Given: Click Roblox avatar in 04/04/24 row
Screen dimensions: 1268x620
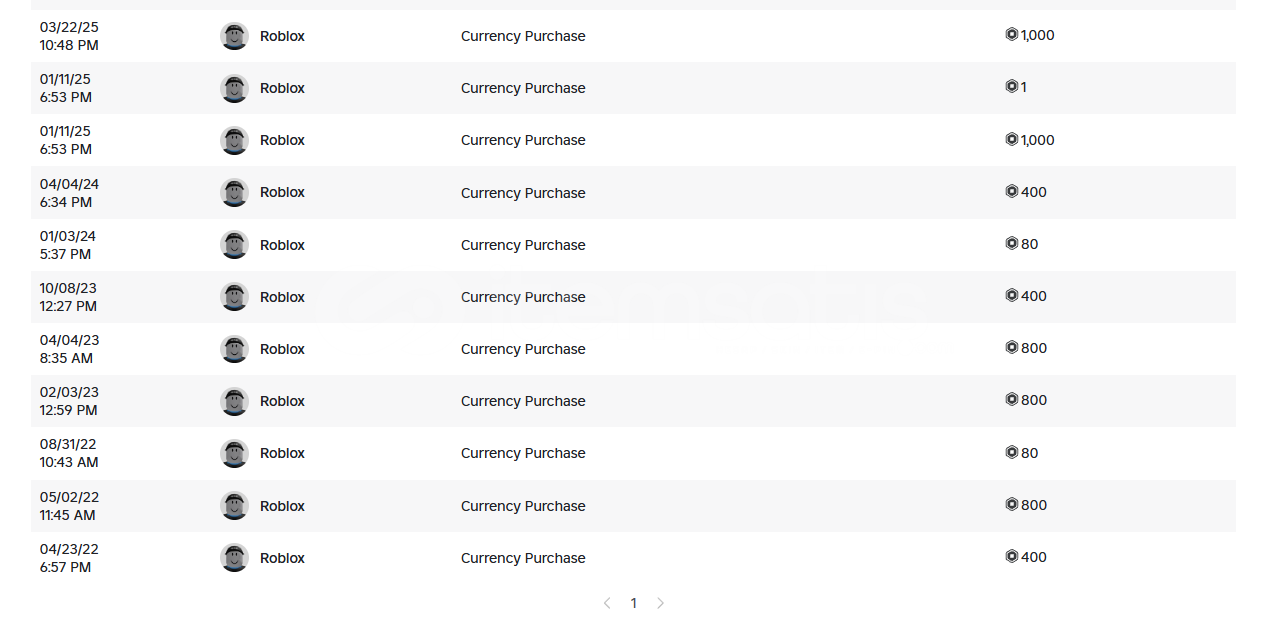Looking at the screenshot, I should point(234,193).
